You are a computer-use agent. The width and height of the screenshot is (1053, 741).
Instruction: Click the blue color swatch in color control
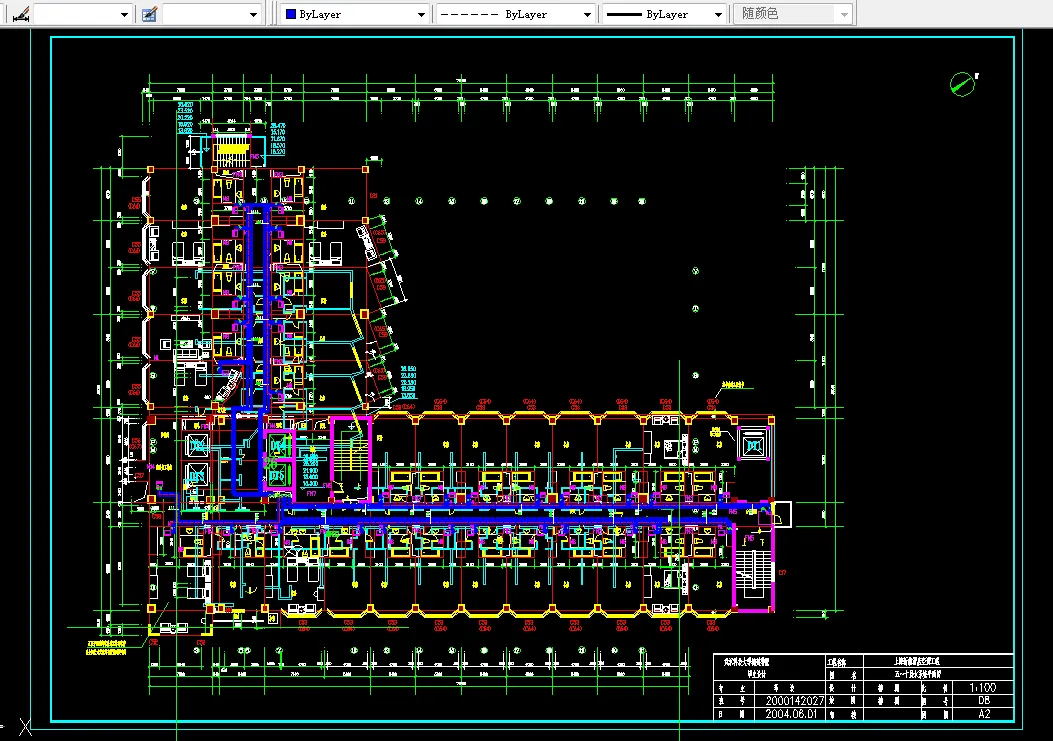coord(291,13)
